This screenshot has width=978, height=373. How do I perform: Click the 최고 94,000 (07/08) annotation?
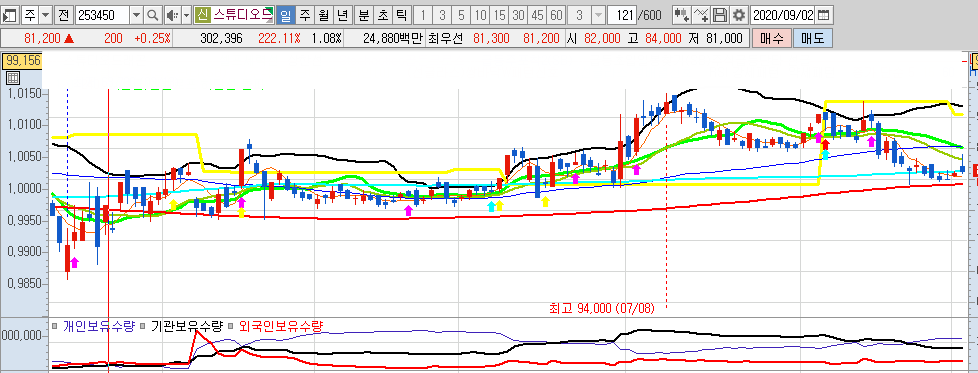[601, 308]
